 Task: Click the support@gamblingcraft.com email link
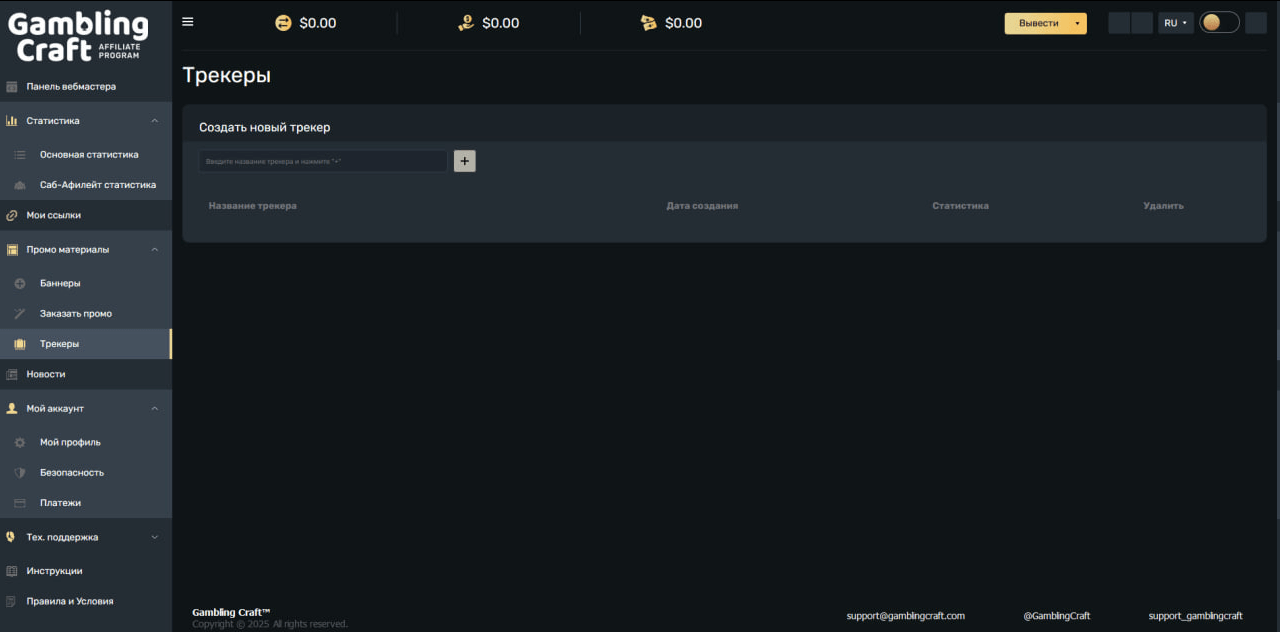pyautogui.click(x=905, y=616)
